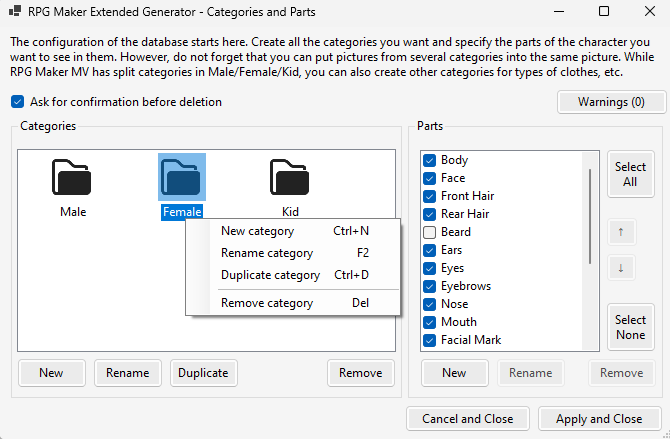The image size is (670, 439).
Task: Move part up with the up arrow
Action: point(621,232)
